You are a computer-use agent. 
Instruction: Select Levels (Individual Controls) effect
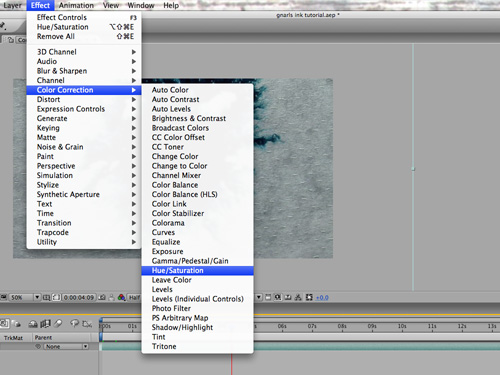(198, 299)
